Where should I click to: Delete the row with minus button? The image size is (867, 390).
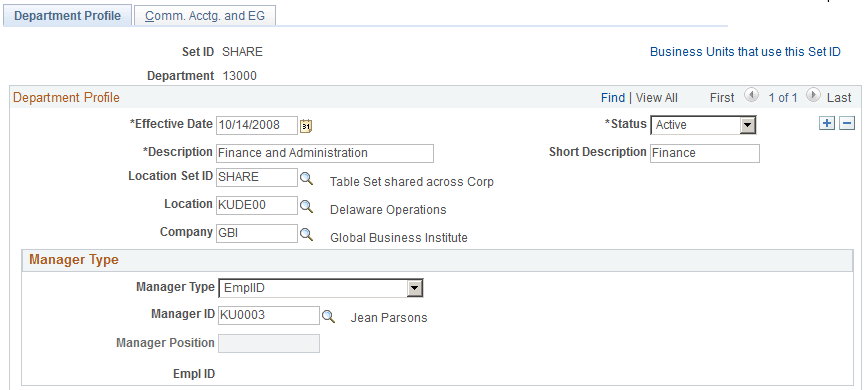point(847,123)
